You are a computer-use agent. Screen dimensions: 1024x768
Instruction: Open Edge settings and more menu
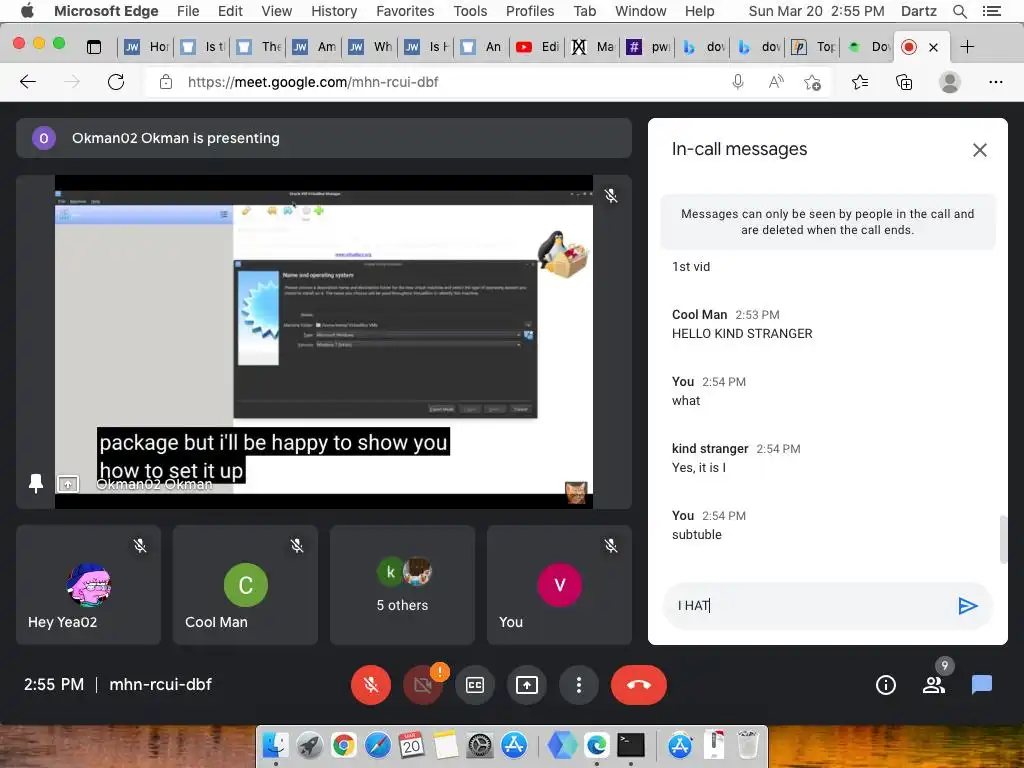click(995, 82)
